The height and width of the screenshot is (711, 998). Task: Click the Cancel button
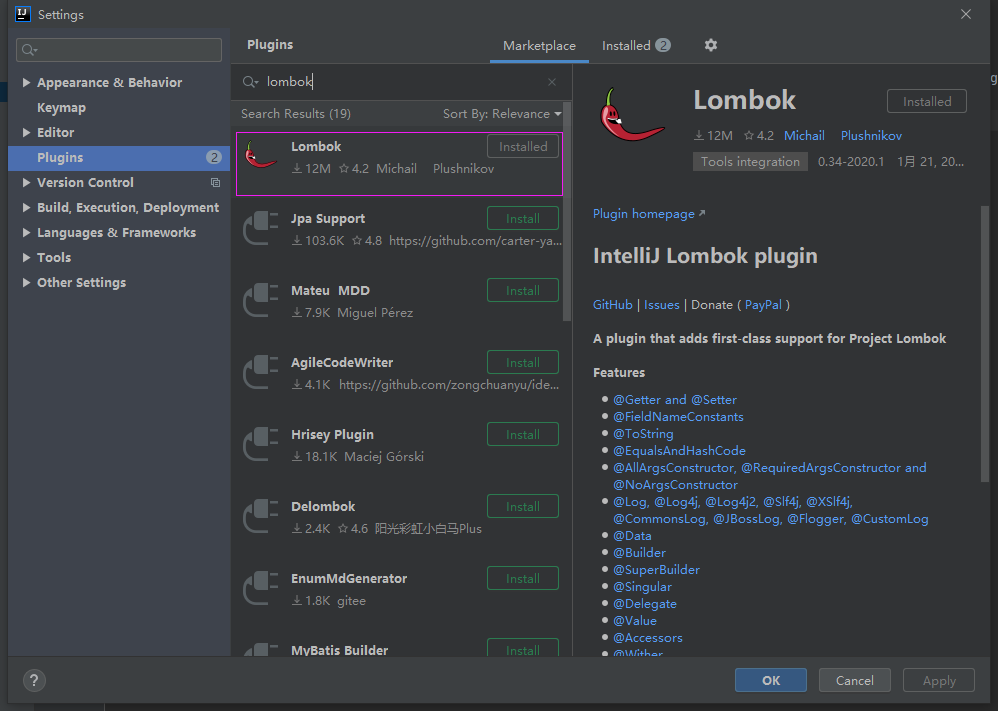(854, 680)
